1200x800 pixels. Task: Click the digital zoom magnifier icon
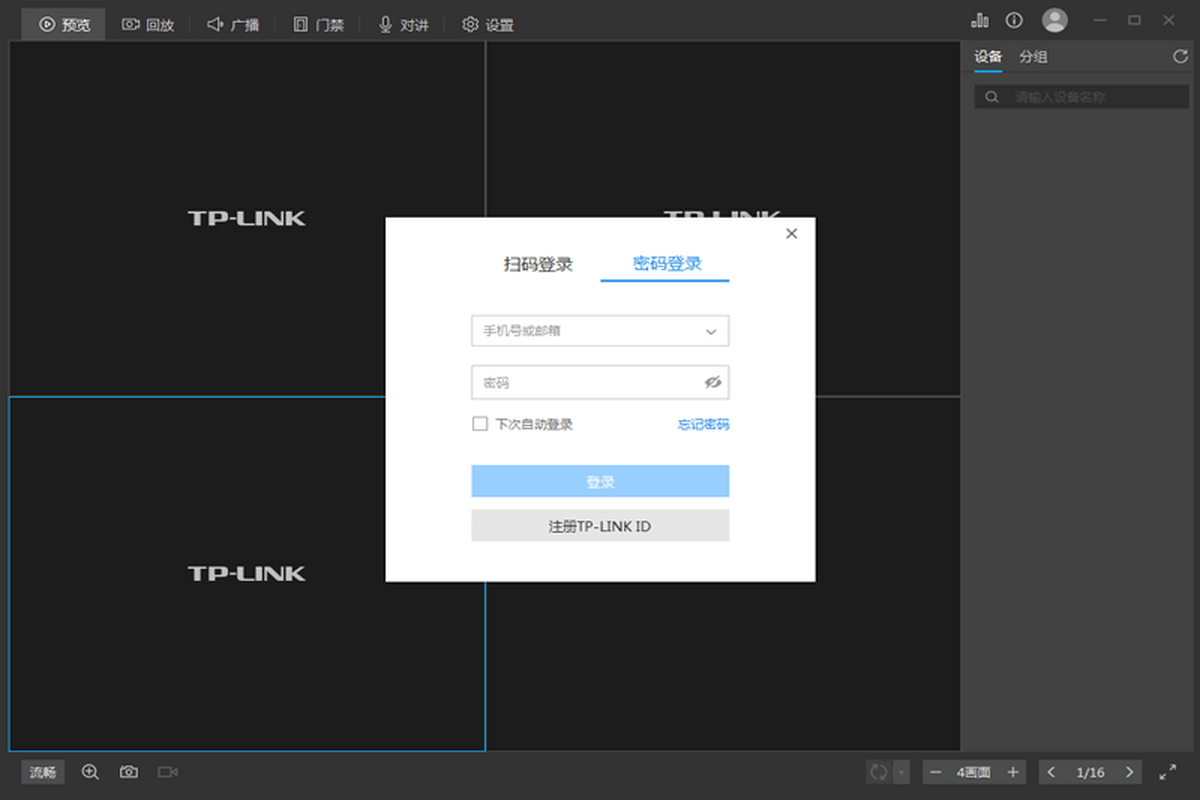90,772
